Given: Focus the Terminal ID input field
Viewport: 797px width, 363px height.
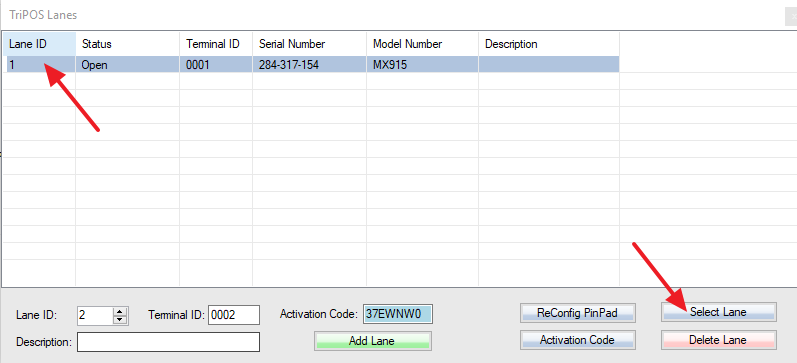Looking at the screenshot, I should pos(234,315).
